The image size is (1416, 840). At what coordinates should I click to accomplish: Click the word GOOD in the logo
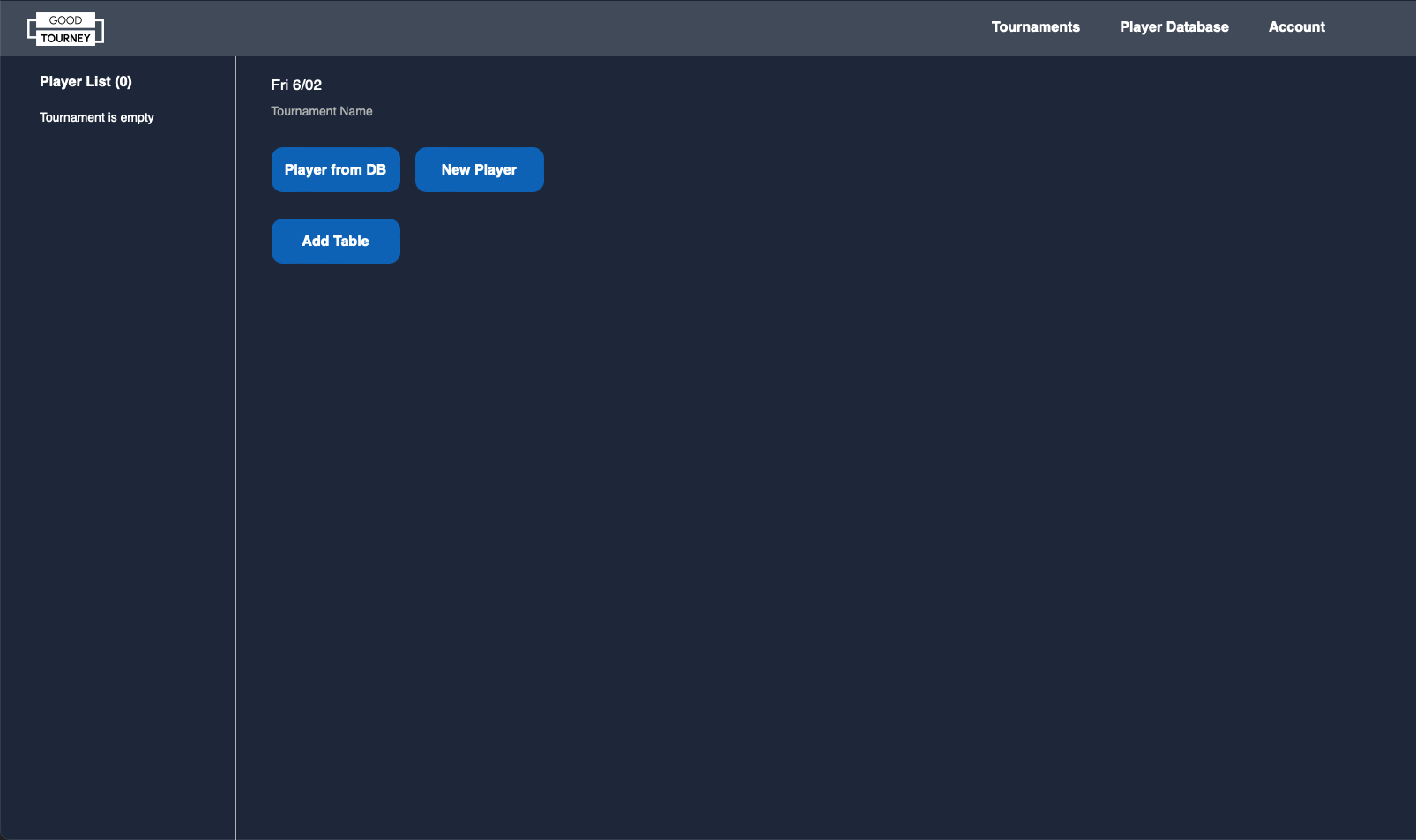tap(65, 20)
